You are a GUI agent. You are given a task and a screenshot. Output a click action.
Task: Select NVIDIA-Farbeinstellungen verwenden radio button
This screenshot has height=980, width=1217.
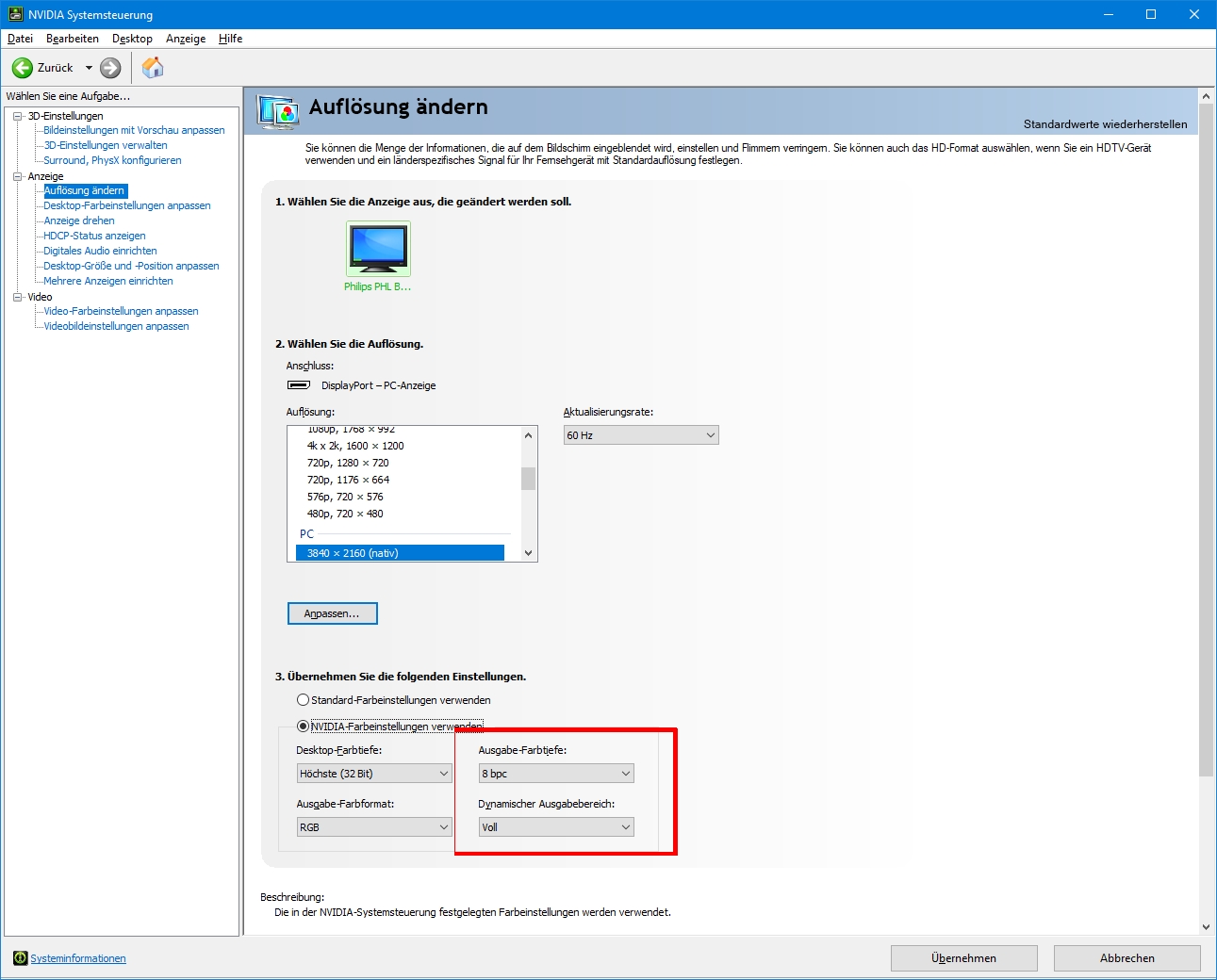click(x=303, y=727)
